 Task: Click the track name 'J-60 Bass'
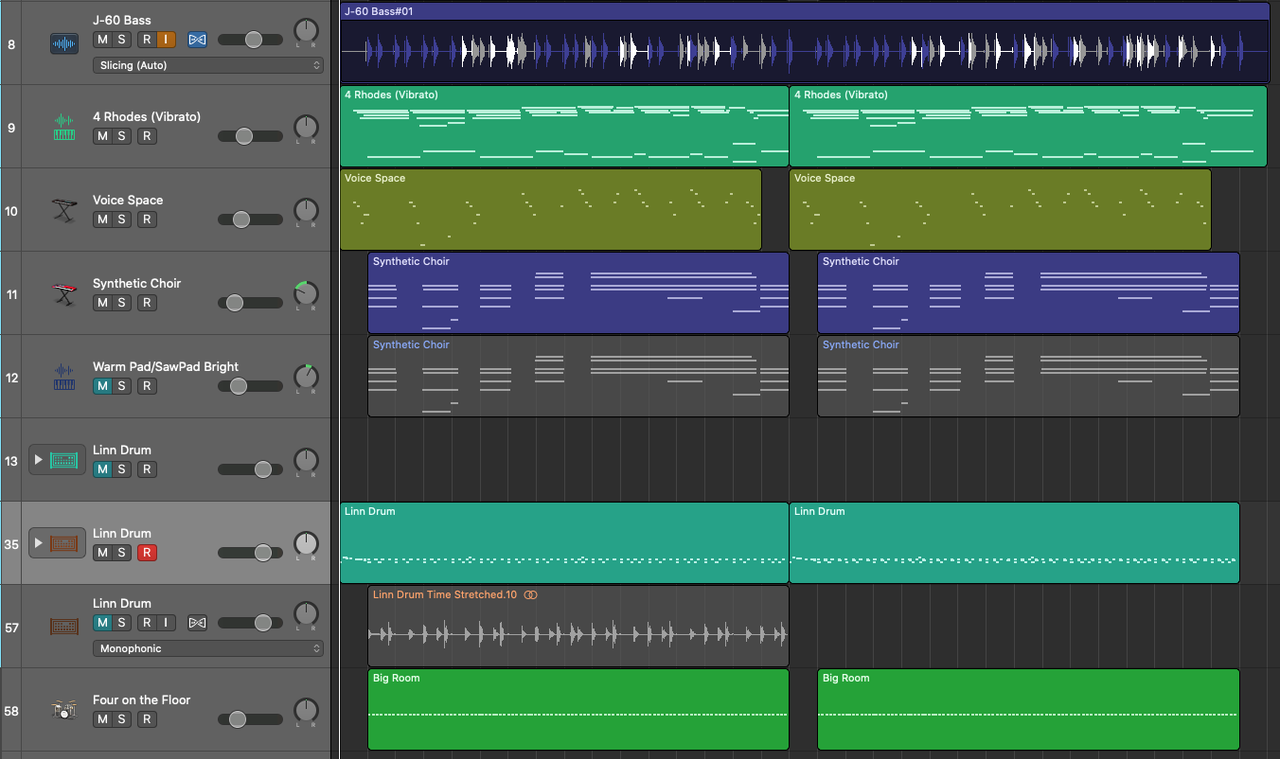point(122,20)
